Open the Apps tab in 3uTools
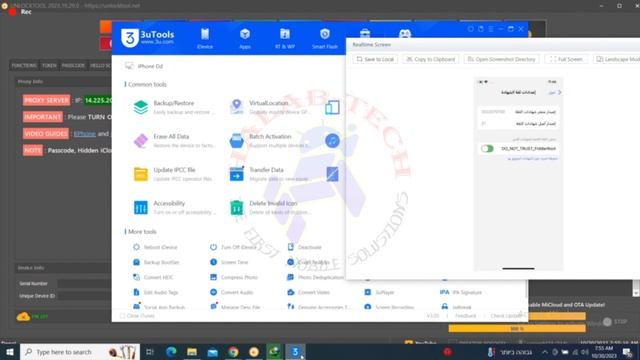The image size is (640, 360). [244, 39]
